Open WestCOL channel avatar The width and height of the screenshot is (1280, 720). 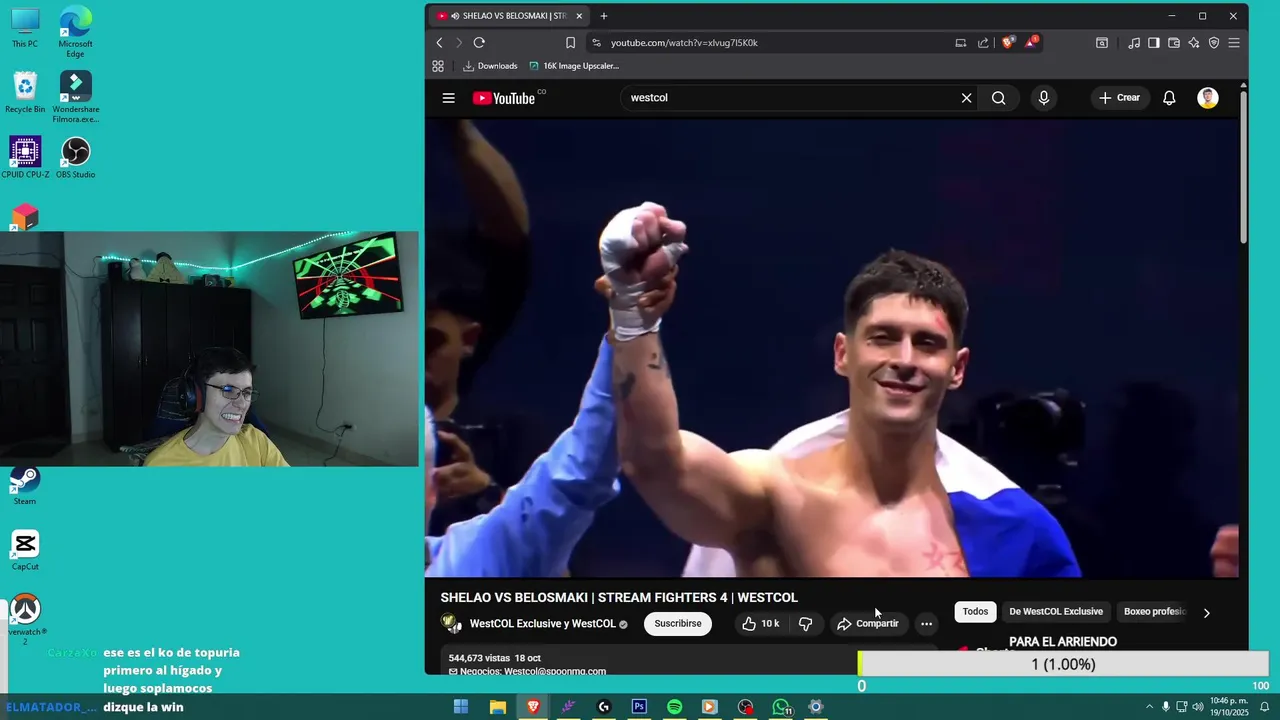click(451, 623)
